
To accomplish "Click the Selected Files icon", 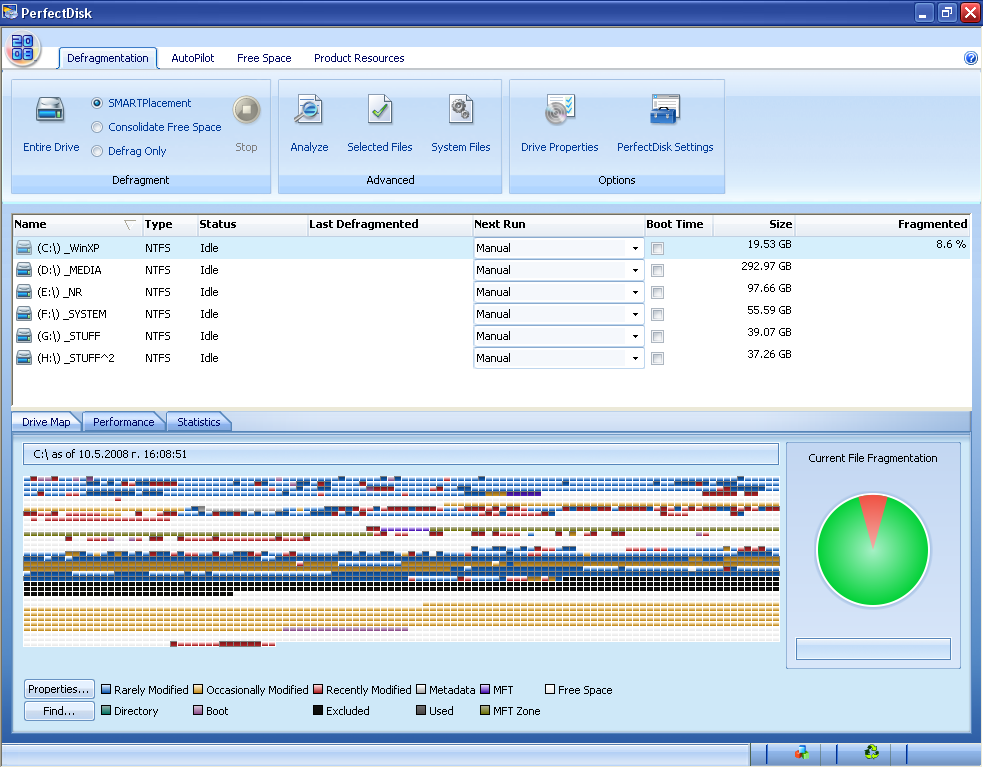I will tap(380, 110).
